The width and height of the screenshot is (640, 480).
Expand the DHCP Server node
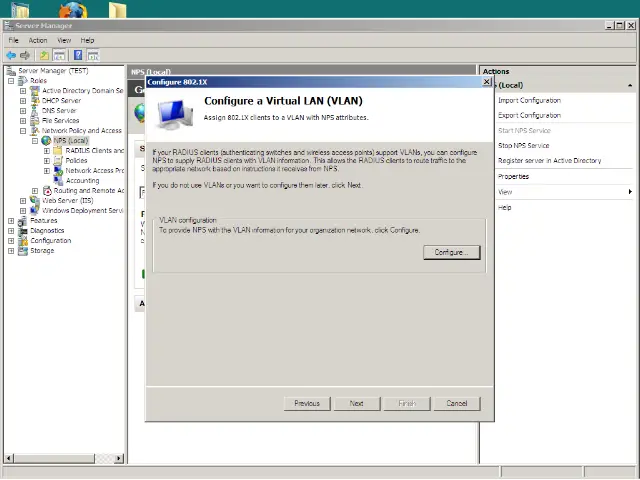(x=23, y=101)
